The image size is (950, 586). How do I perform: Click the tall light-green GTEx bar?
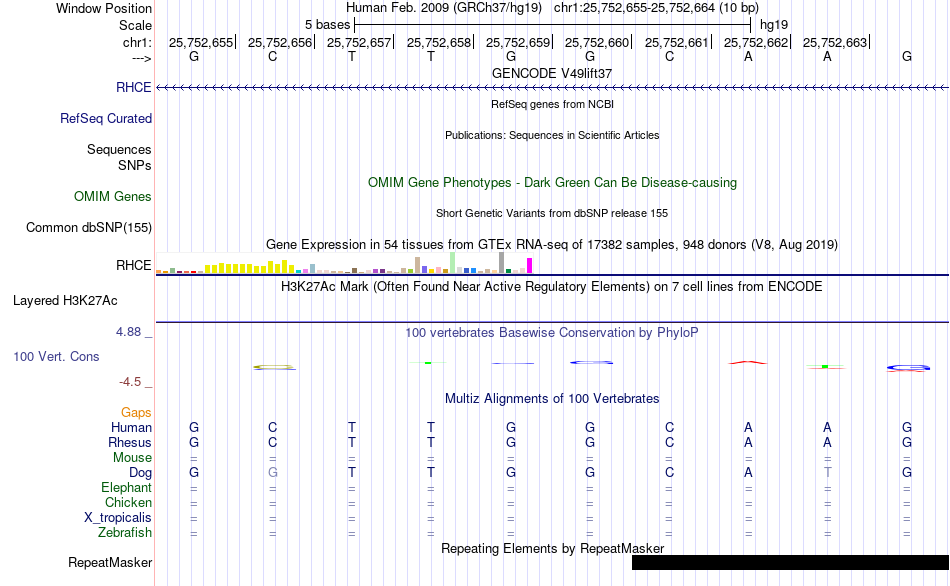(453, 263)
